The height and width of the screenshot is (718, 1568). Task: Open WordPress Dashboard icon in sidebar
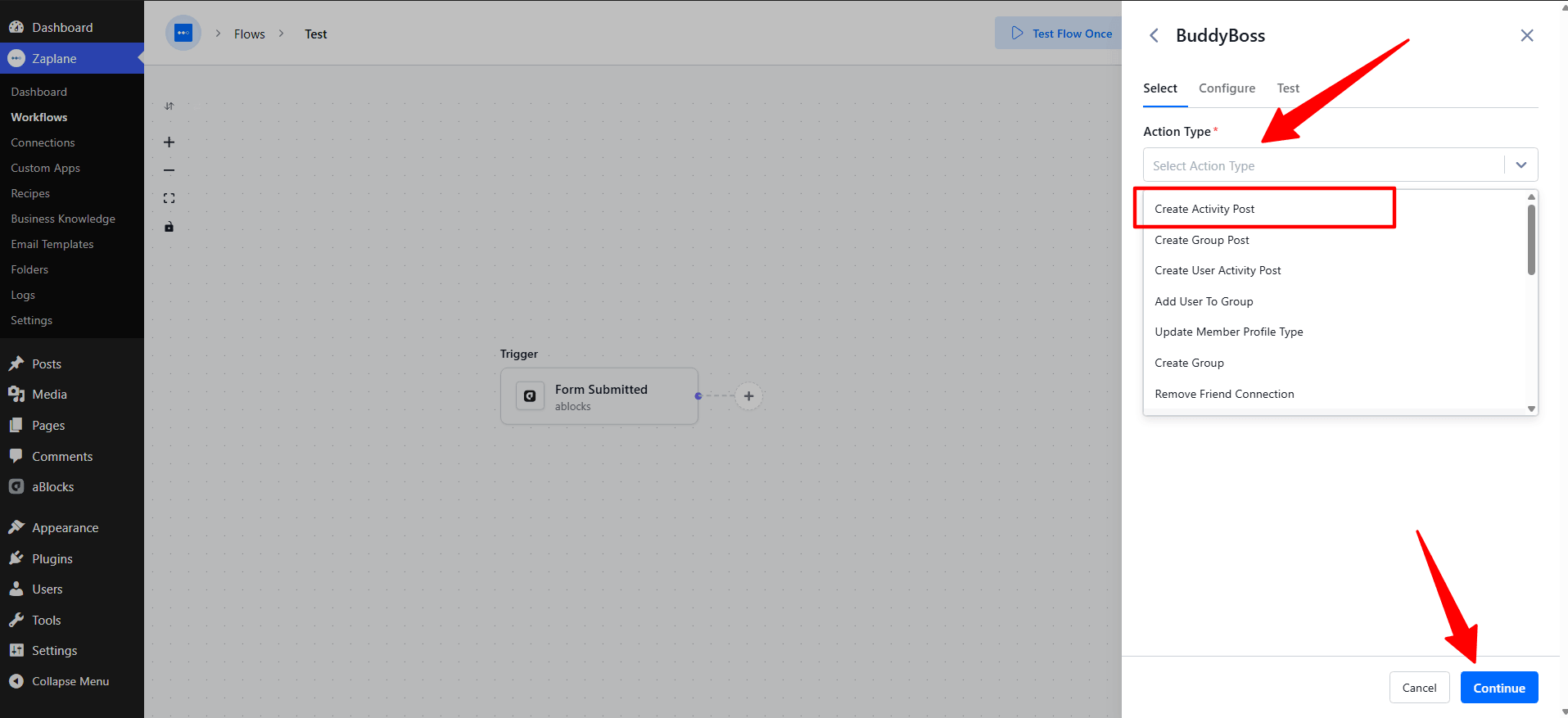16,27
